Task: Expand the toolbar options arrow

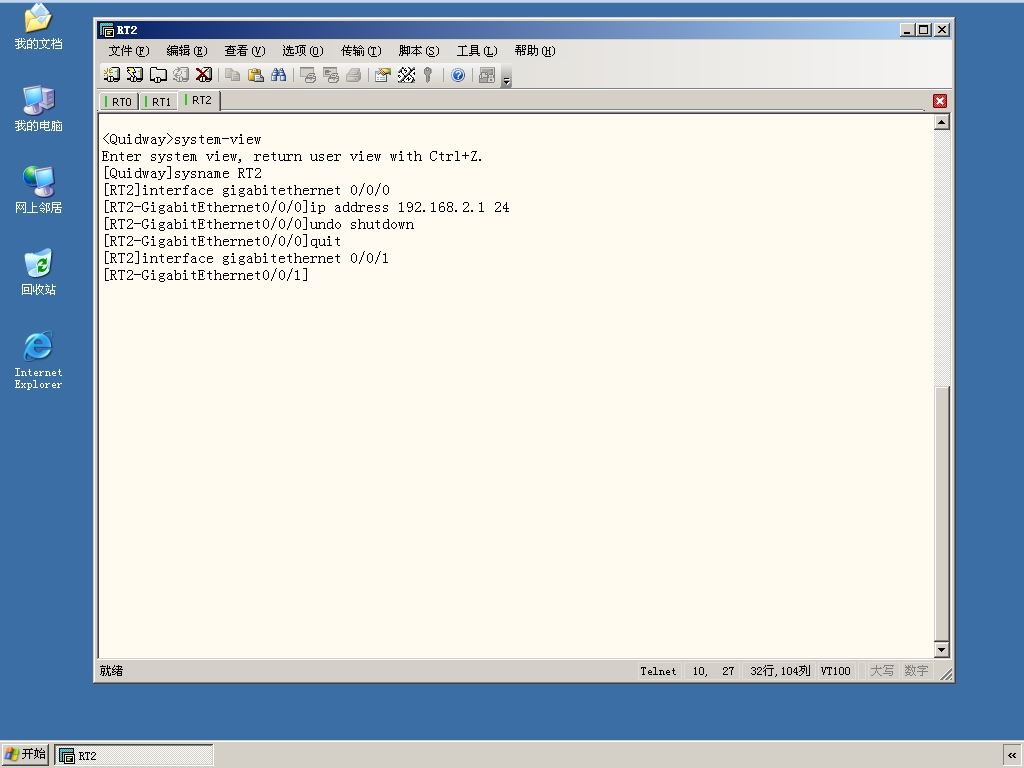Action: pos(506,78)
